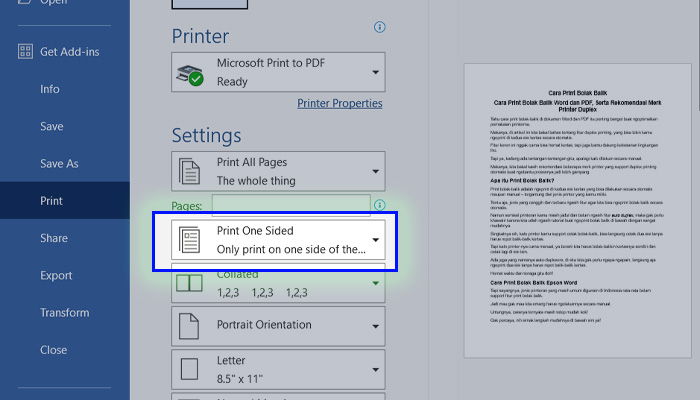Expand the Print All Pages dropdown
The image size is (700, 400).
278,171
